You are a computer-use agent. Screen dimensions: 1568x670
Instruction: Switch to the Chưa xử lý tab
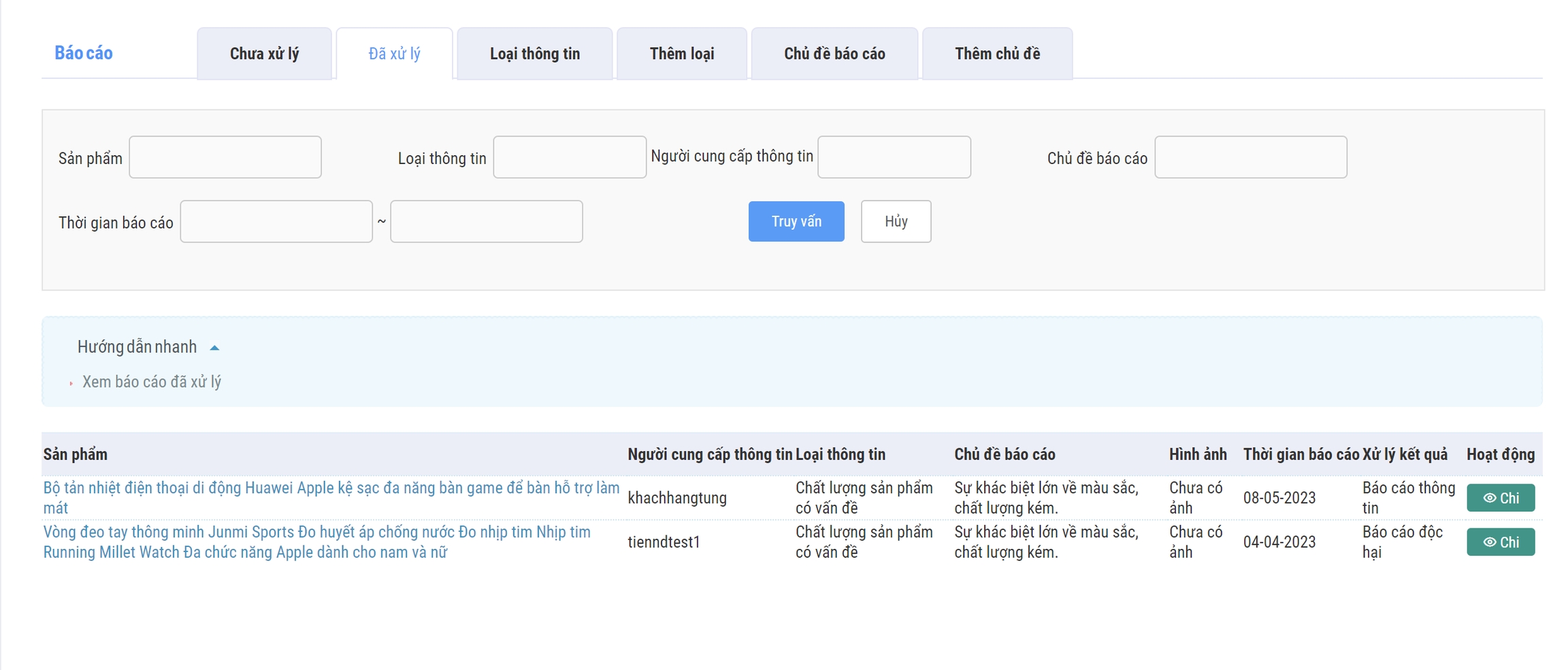[264, 54]
